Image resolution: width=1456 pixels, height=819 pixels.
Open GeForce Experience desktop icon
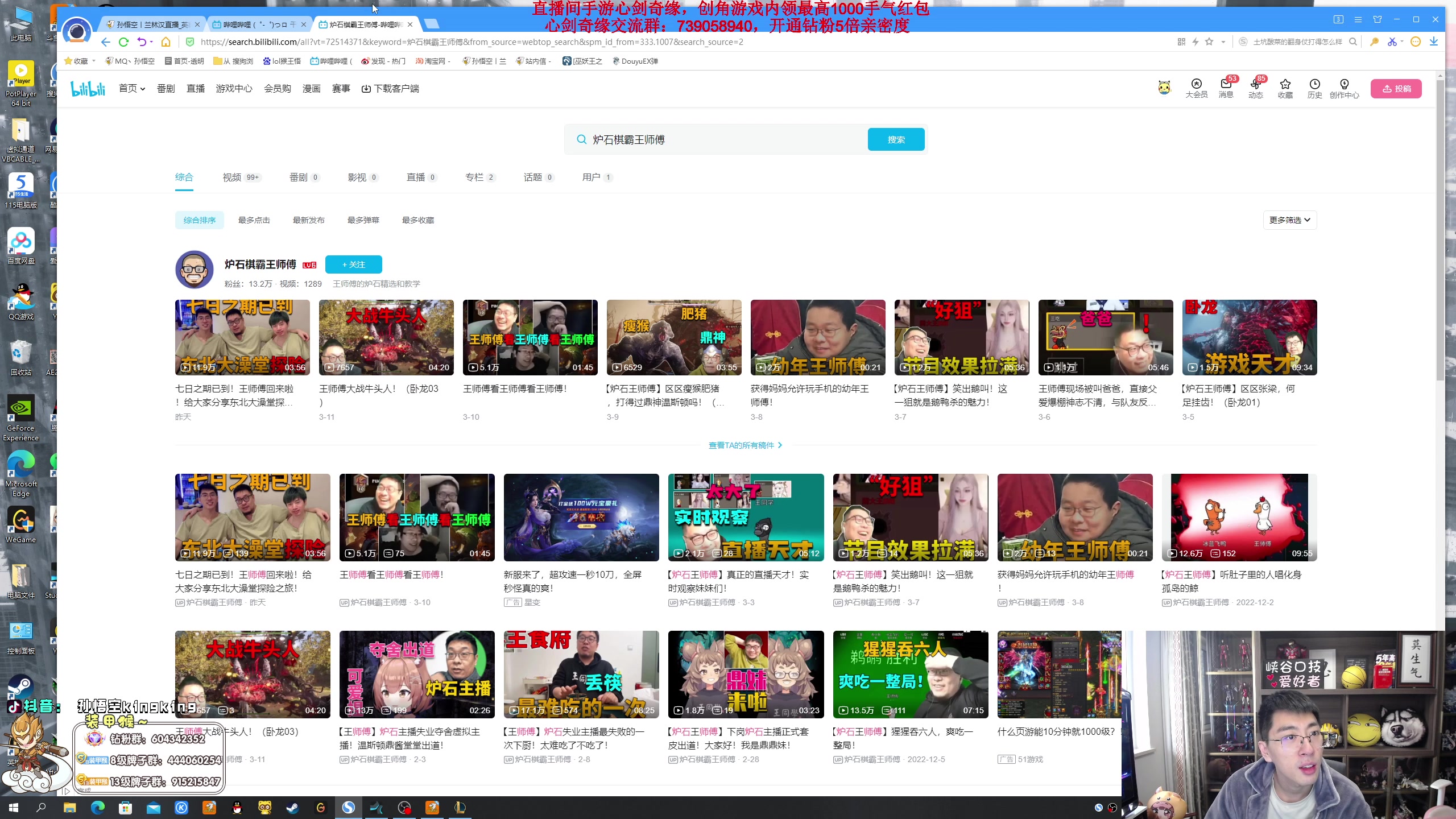pos(21,417)
